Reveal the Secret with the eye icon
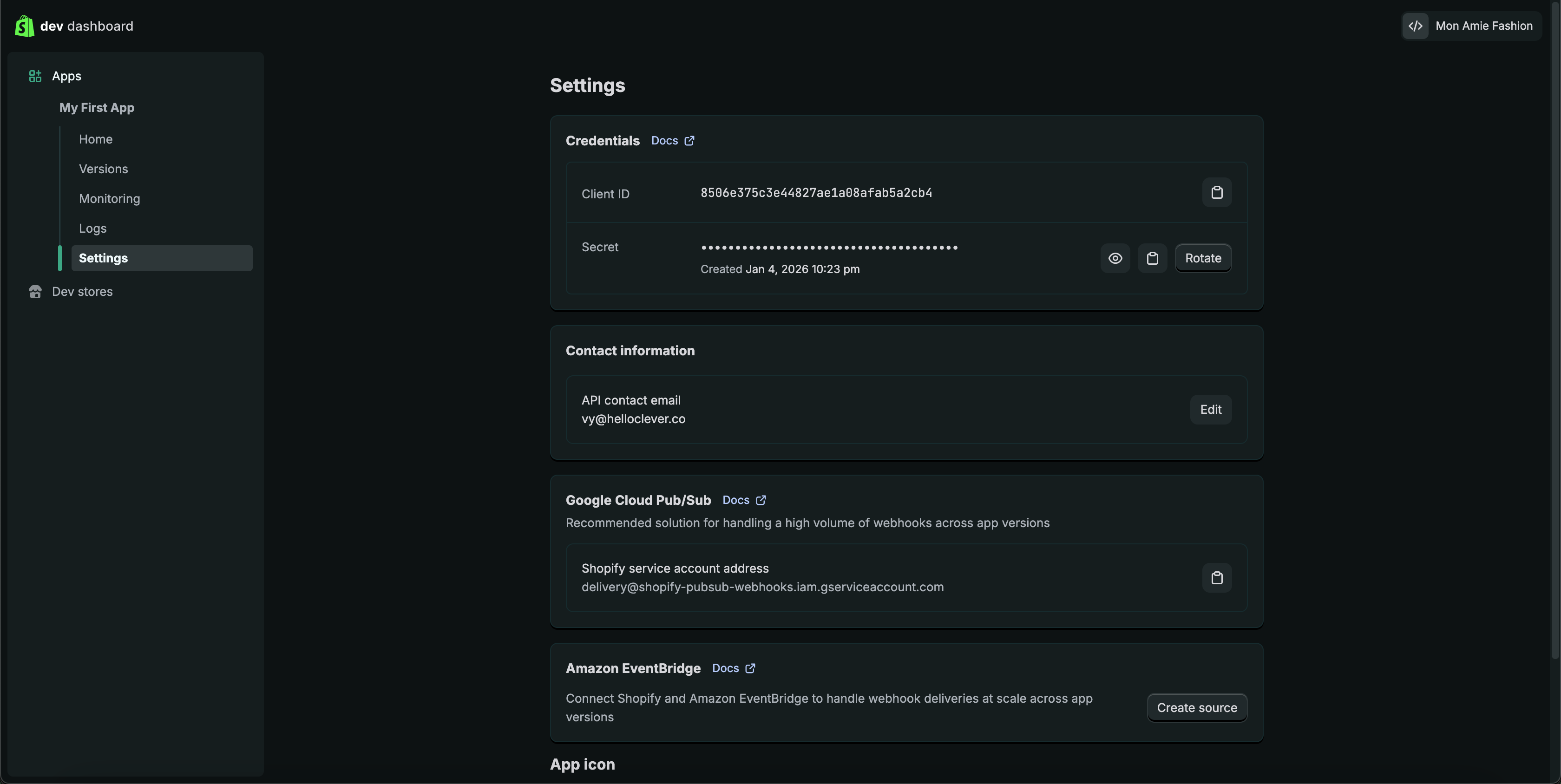This screenshot has width=1561, height=784. (x=1115, y=258)
